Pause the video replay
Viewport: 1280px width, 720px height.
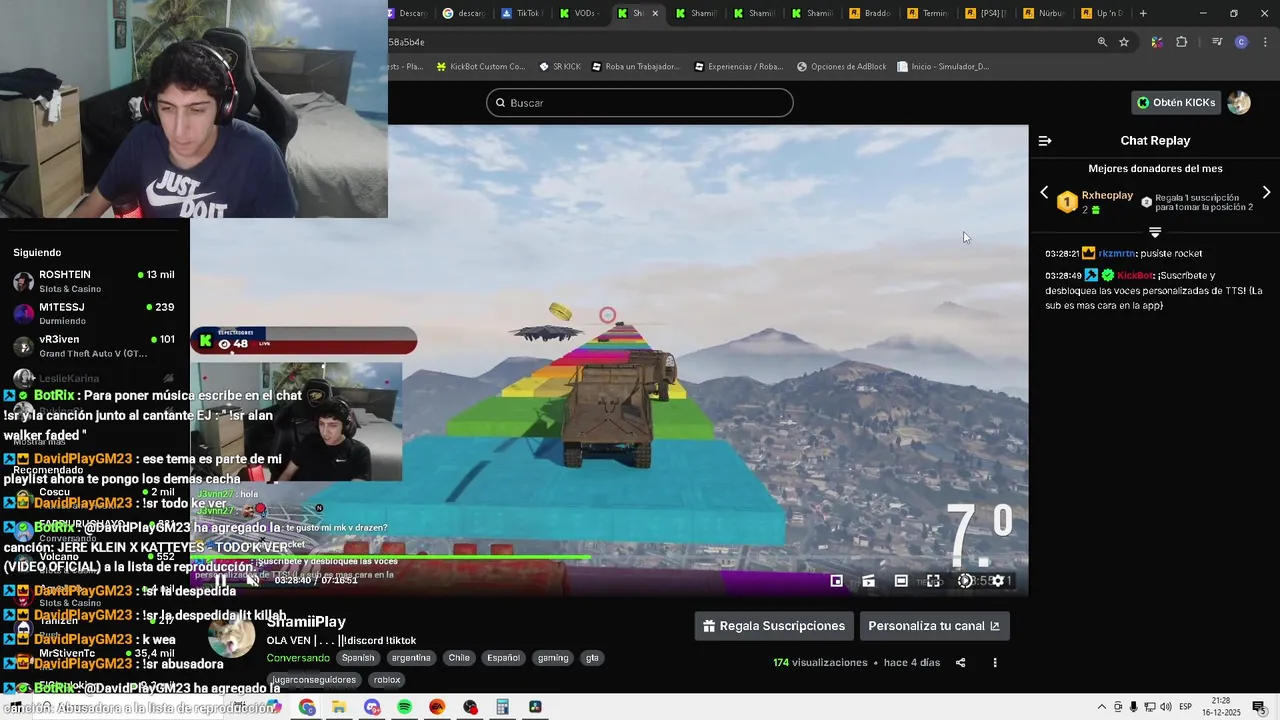[220, 580]
